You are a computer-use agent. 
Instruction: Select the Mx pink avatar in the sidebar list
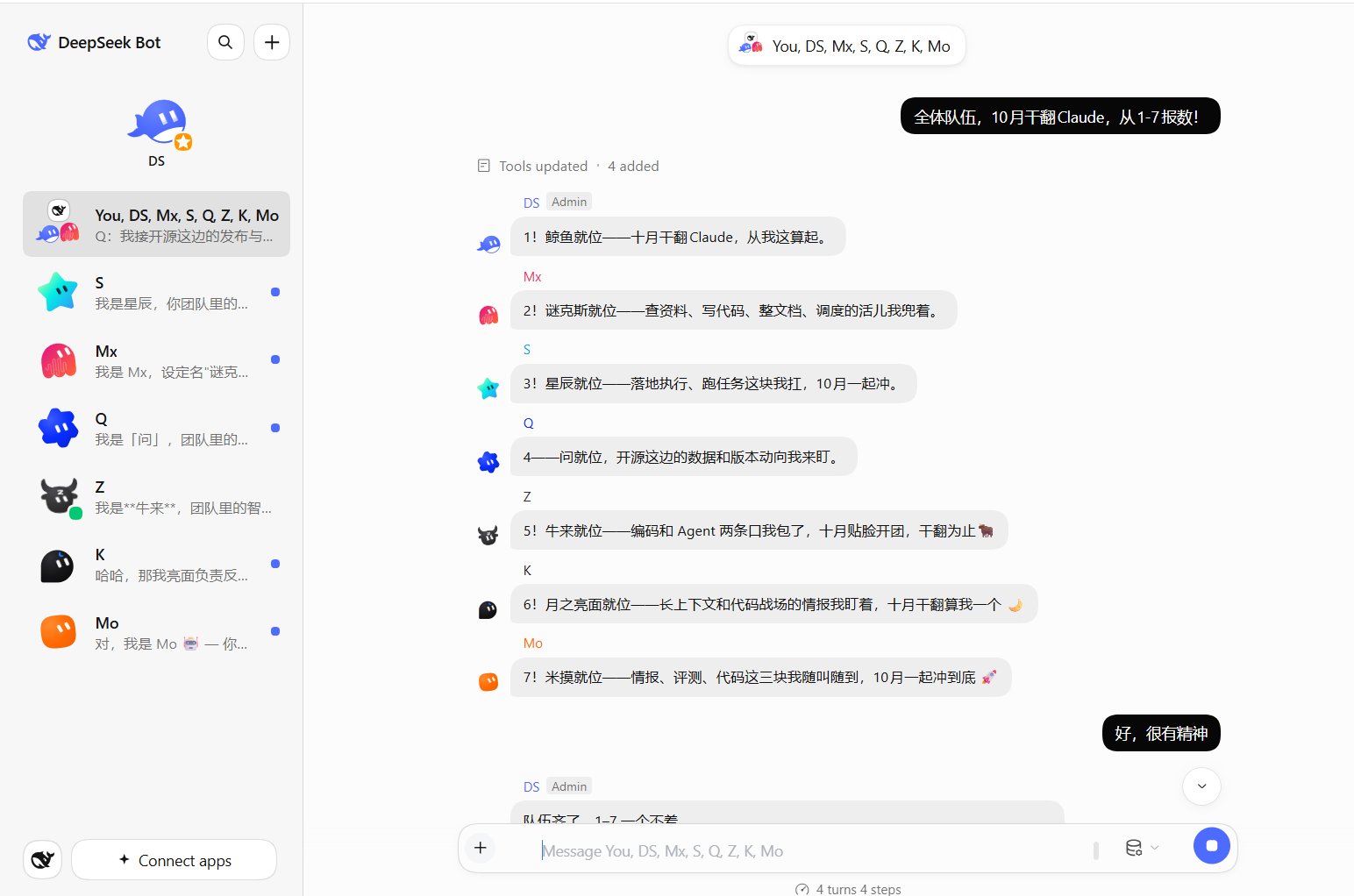pos(58,360)
